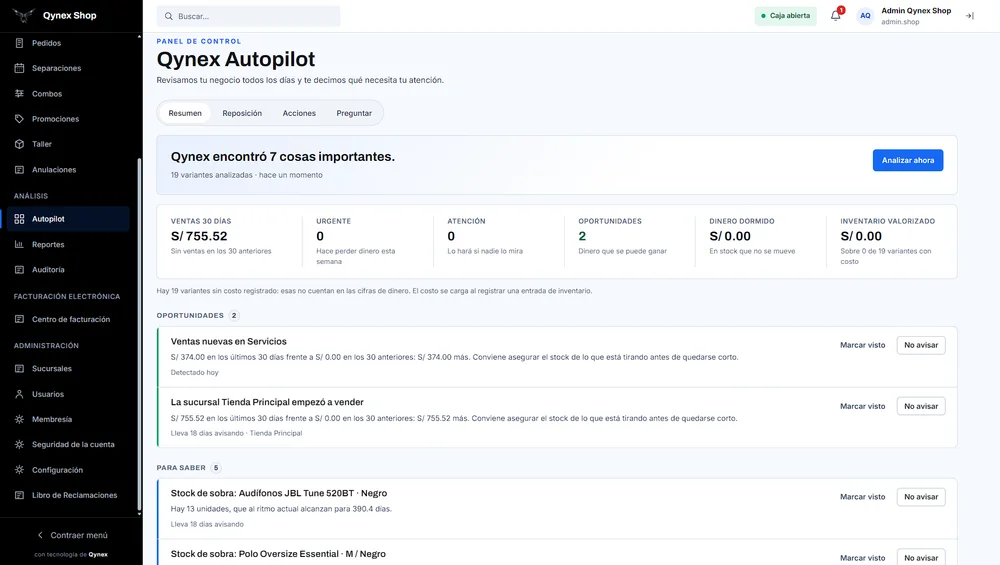Screen dimensions: 1000x565
Task: Click the Caja abierta status badge
Action: click(785, 16)
